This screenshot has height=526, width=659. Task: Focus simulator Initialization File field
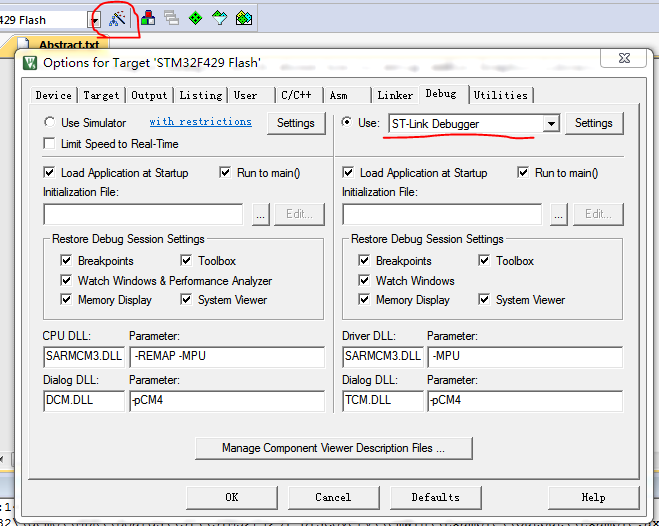[x=143, y=215]
